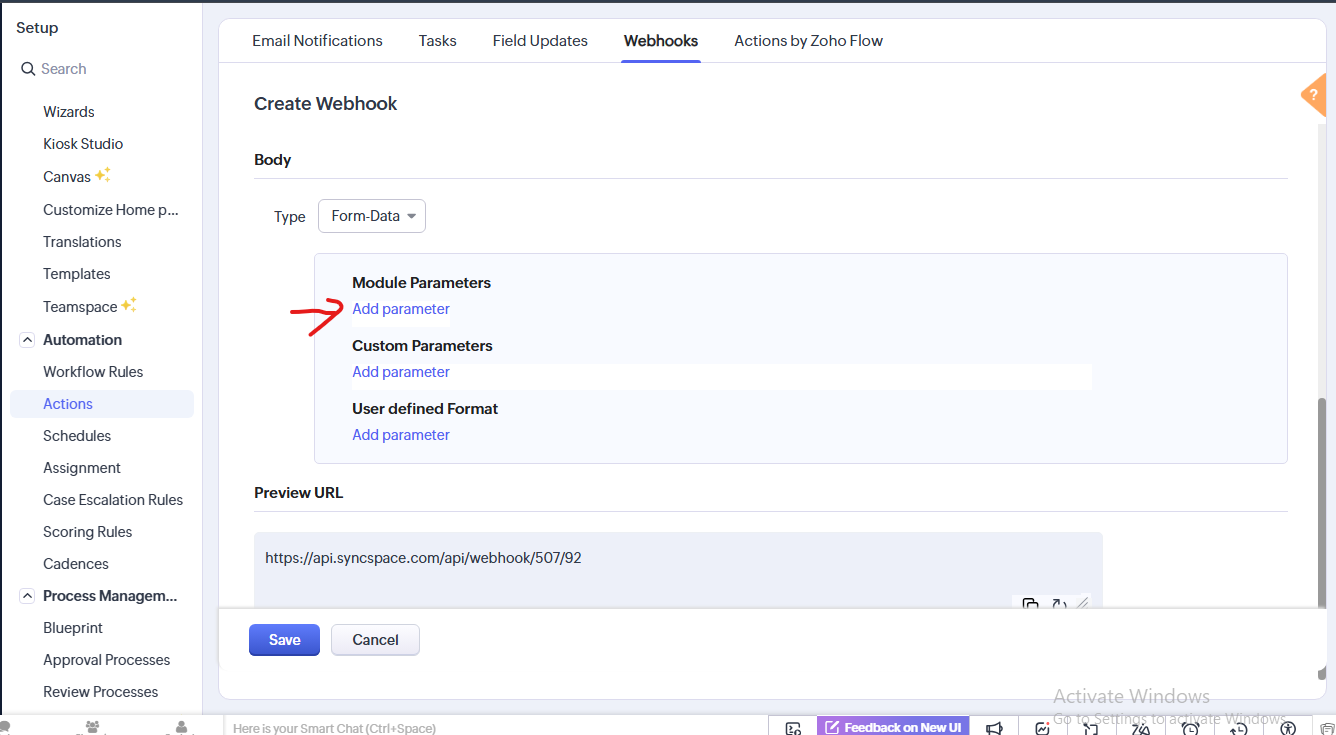The height and width of the screenshot is (735, 1336).
Task: Open the Type Form-Data dropdown
Action: tap(372, 216)
